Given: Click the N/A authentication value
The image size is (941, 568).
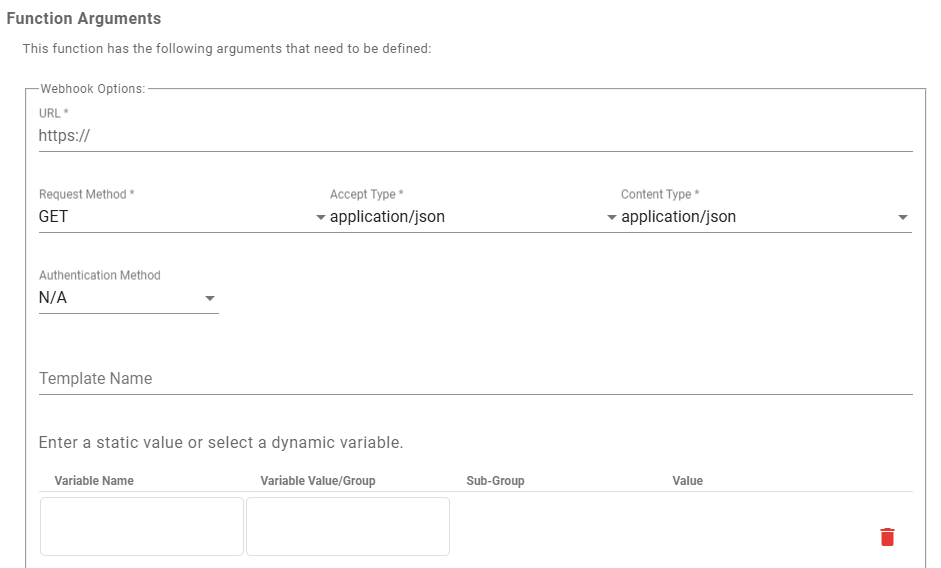Looking at the screenshot, I should click(x=53, y=298).
